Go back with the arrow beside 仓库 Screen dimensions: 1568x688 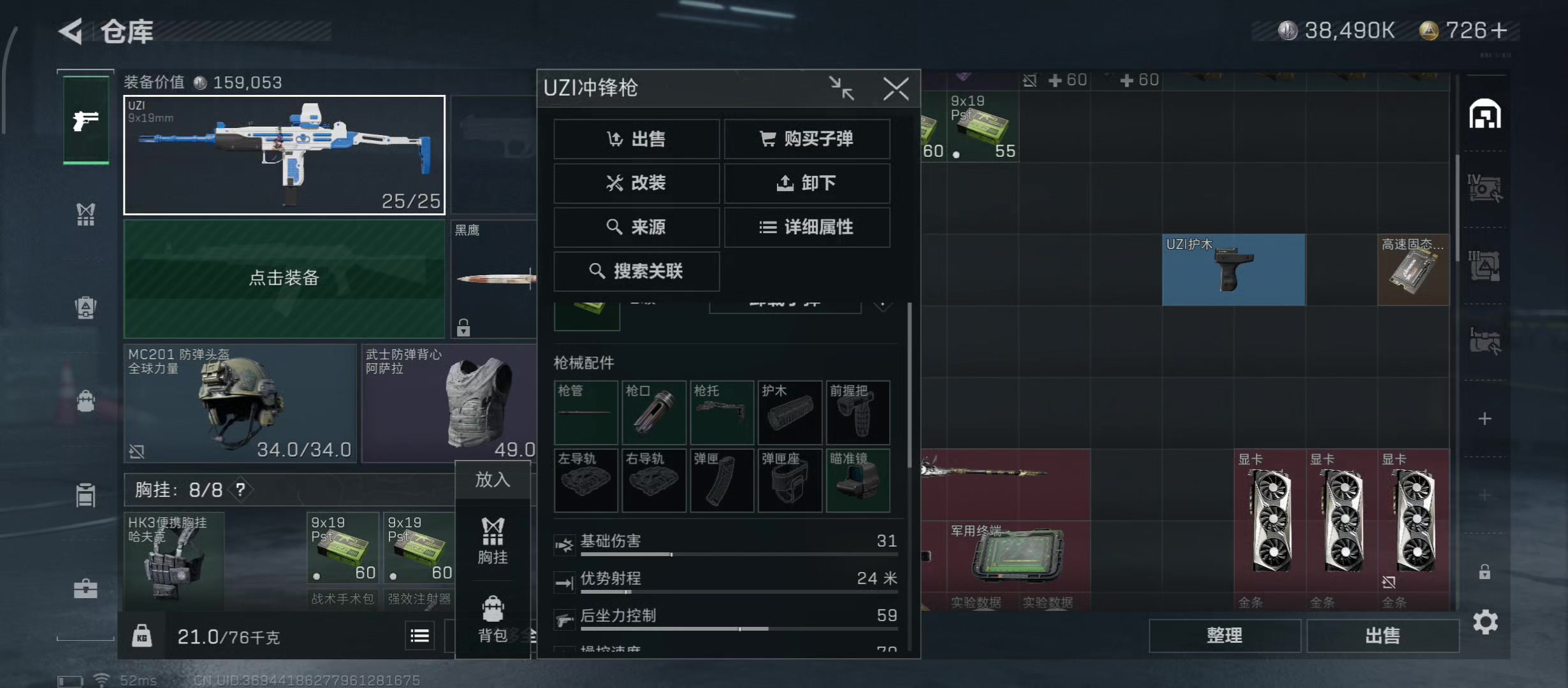tap(71, 31)
